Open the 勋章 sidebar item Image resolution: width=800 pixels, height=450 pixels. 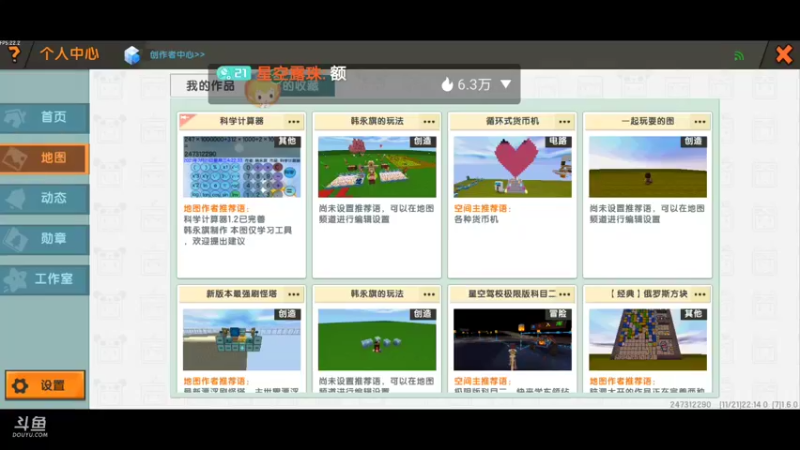(44, 239)
